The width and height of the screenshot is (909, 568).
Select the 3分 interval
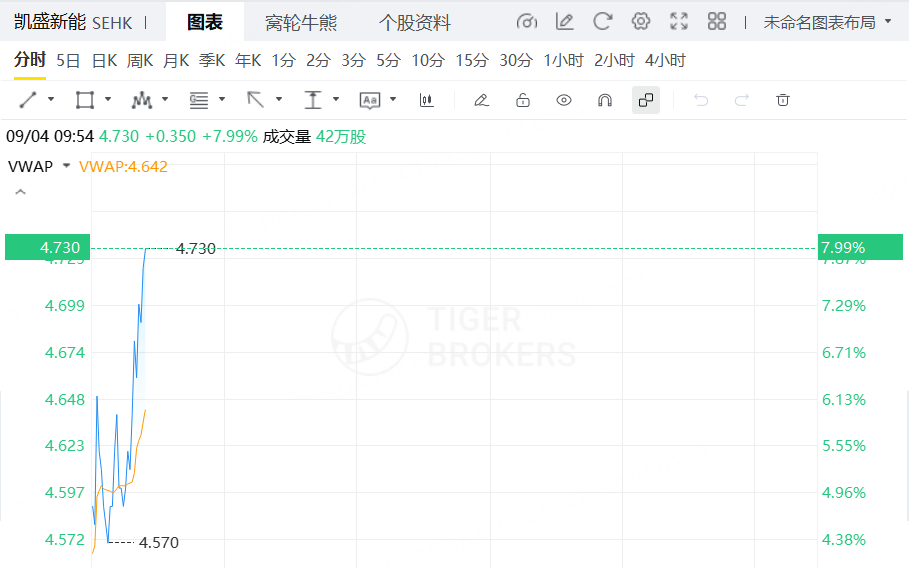353,60
